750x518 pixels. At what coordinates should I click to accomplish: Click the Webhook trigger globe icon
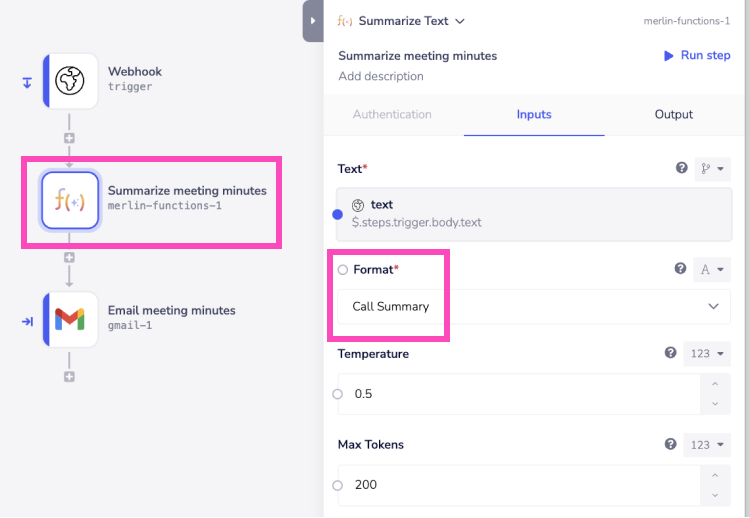tap(70, 81)
